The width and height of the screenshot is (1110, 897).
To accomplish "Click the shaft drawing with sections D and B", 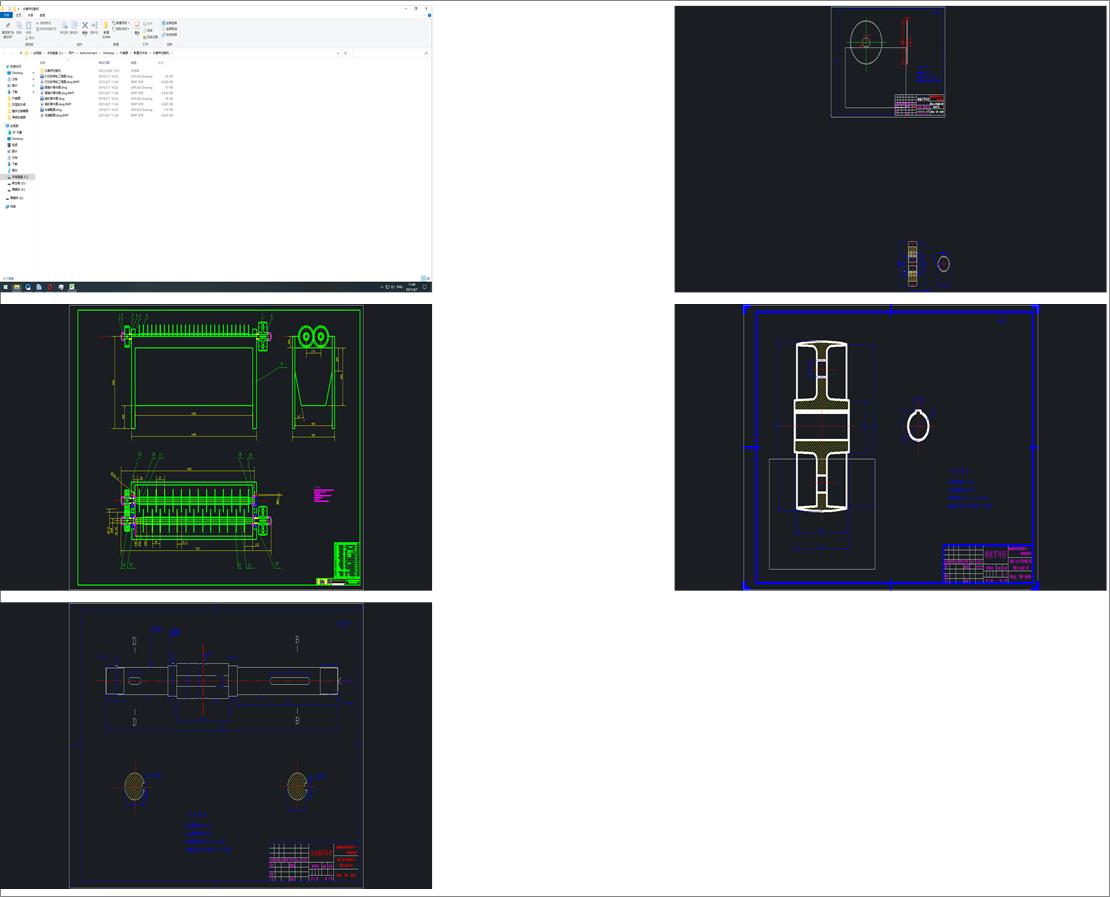I will pyautogui.click(x=216, y=745).
